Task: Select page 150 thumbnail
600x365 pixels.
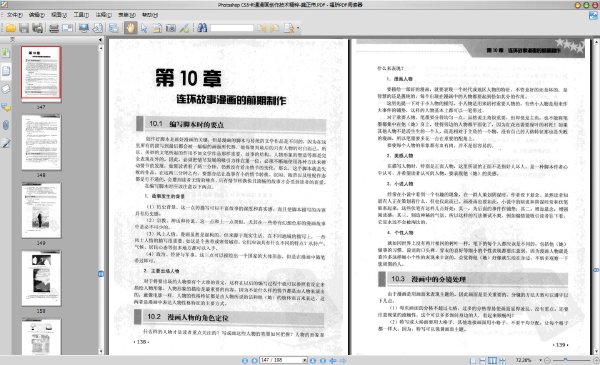Action: tap(41, 278)
